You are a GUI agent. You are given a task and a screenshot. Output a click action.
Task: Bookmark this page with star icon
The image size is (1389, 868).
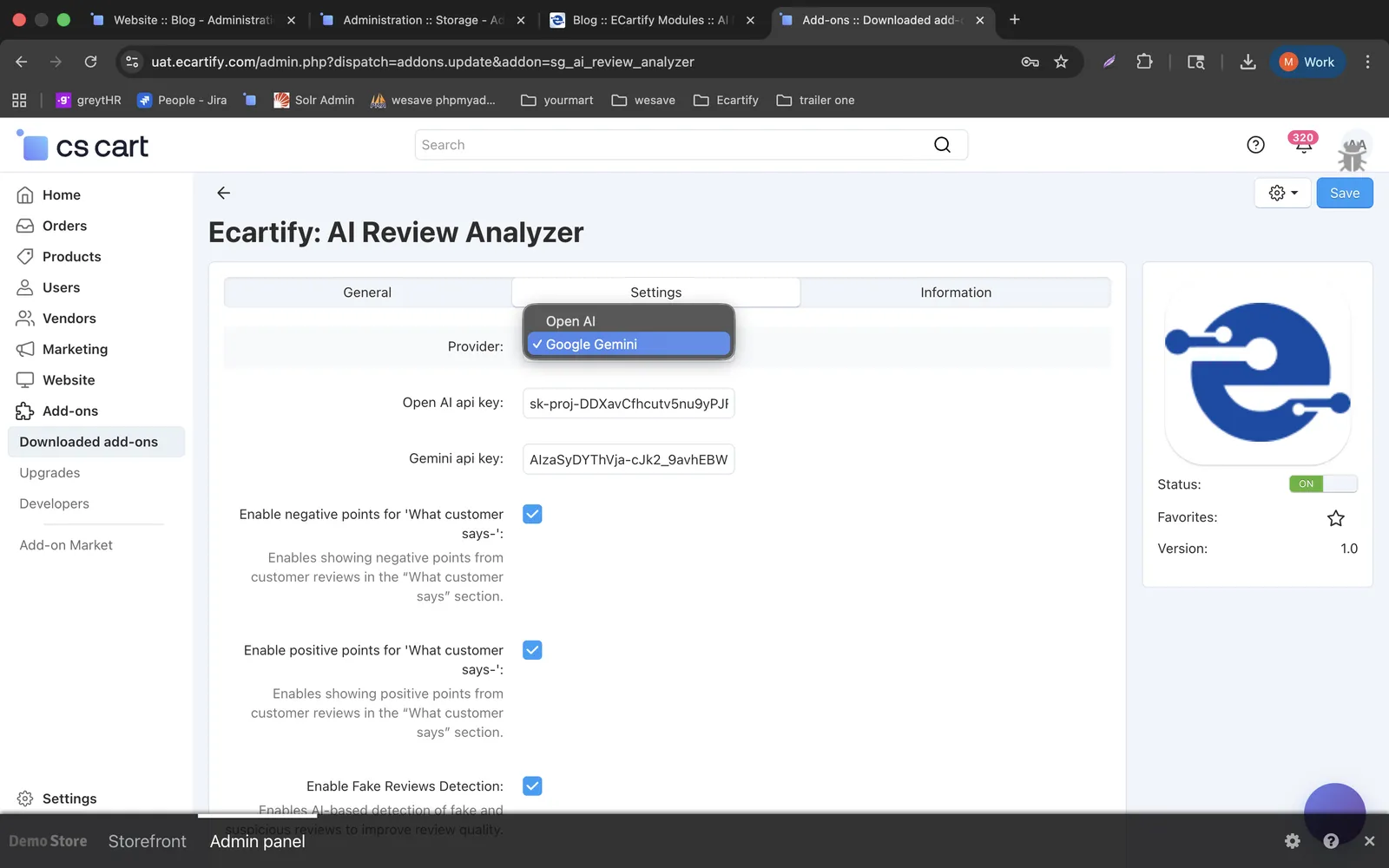1061,62
